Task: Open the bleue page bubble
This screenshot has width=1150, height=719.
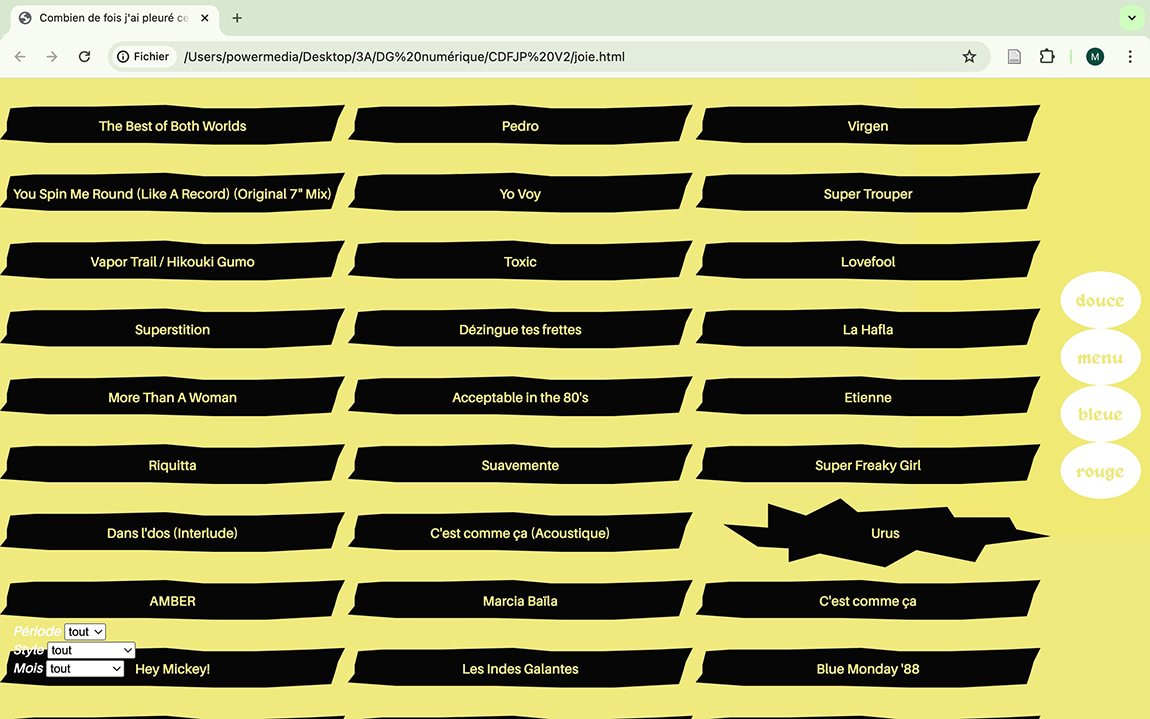Action: 1100,414
